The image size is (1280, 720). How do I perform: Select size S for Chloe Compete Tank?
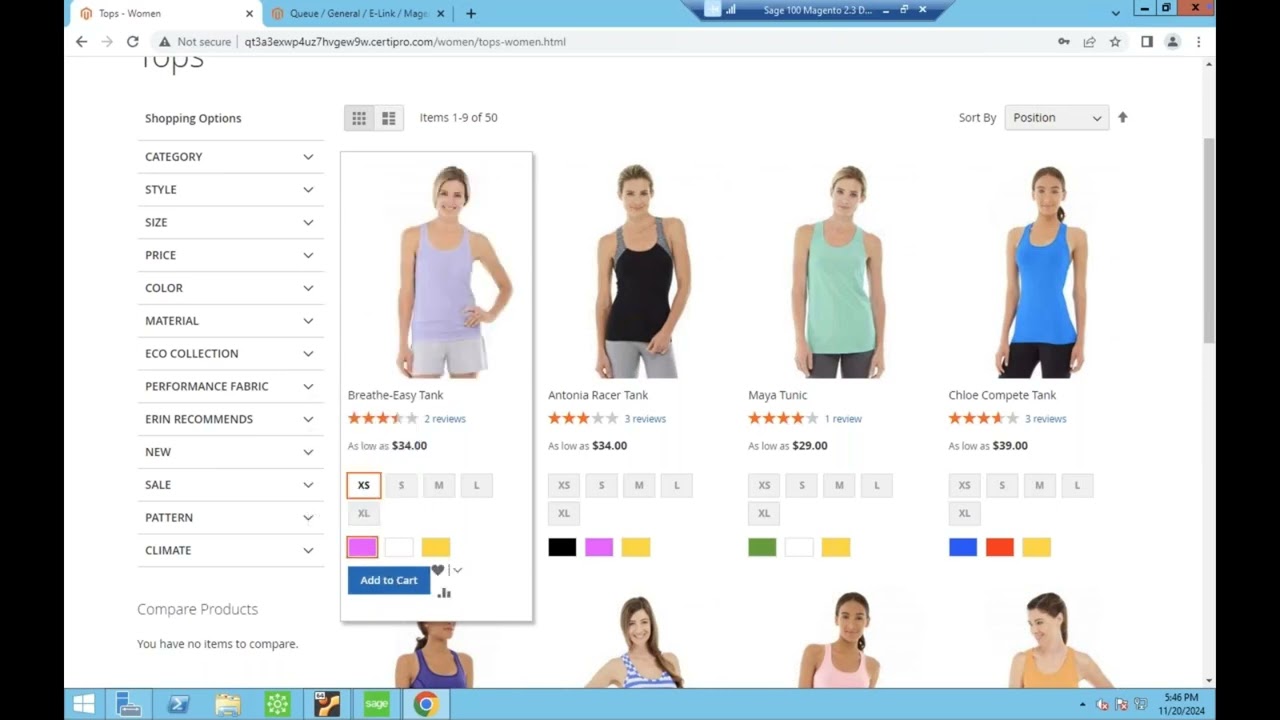click(1002, 485)
